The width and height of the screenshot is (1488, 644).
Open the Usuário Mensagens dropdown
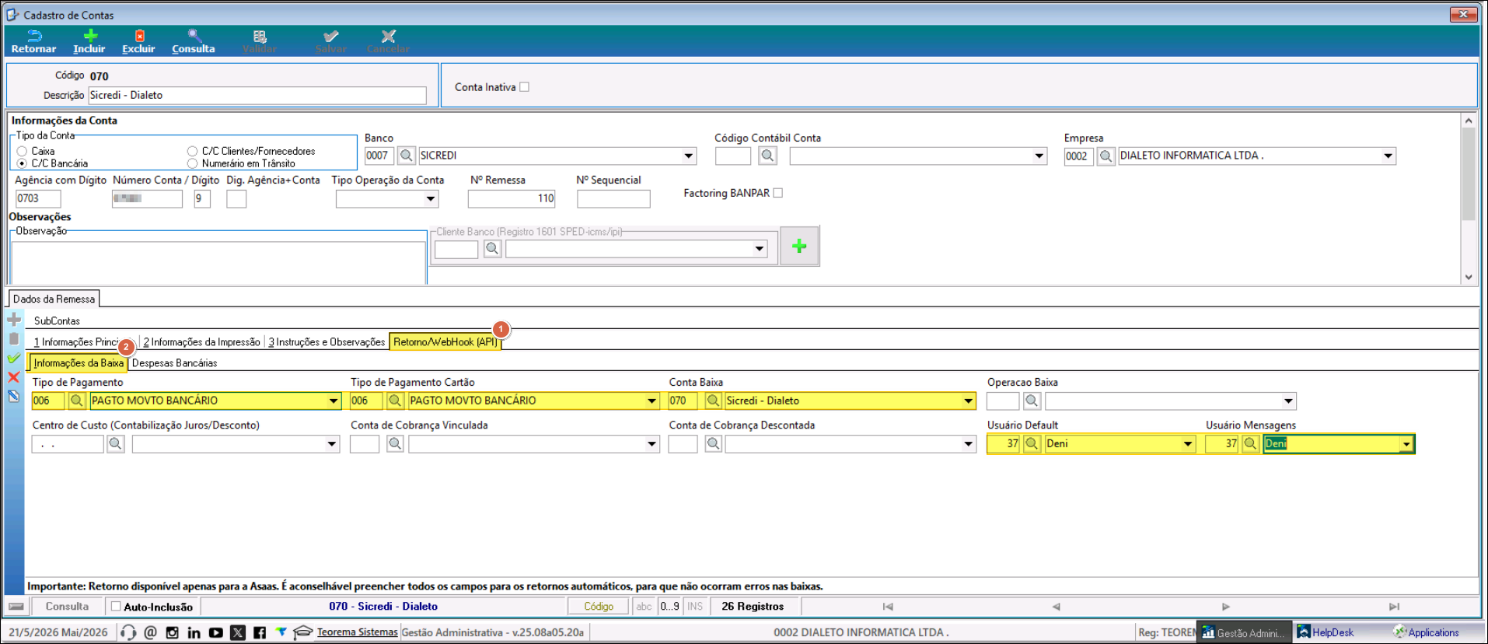coord(1406,444)
